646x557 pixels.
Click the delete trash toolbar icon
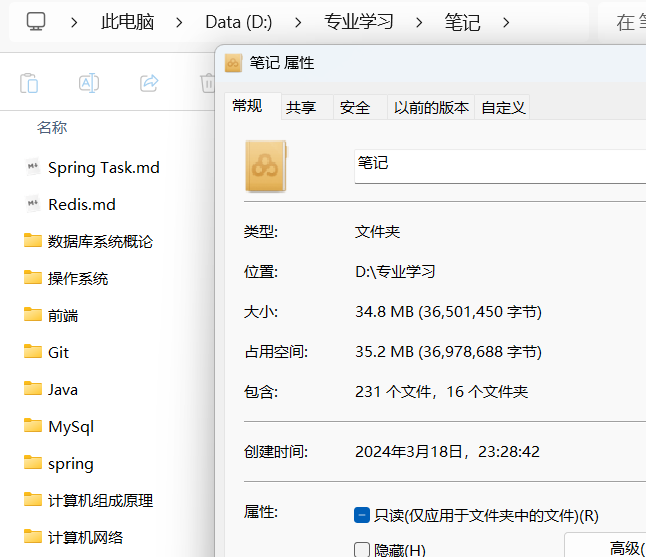pos(208,83)
